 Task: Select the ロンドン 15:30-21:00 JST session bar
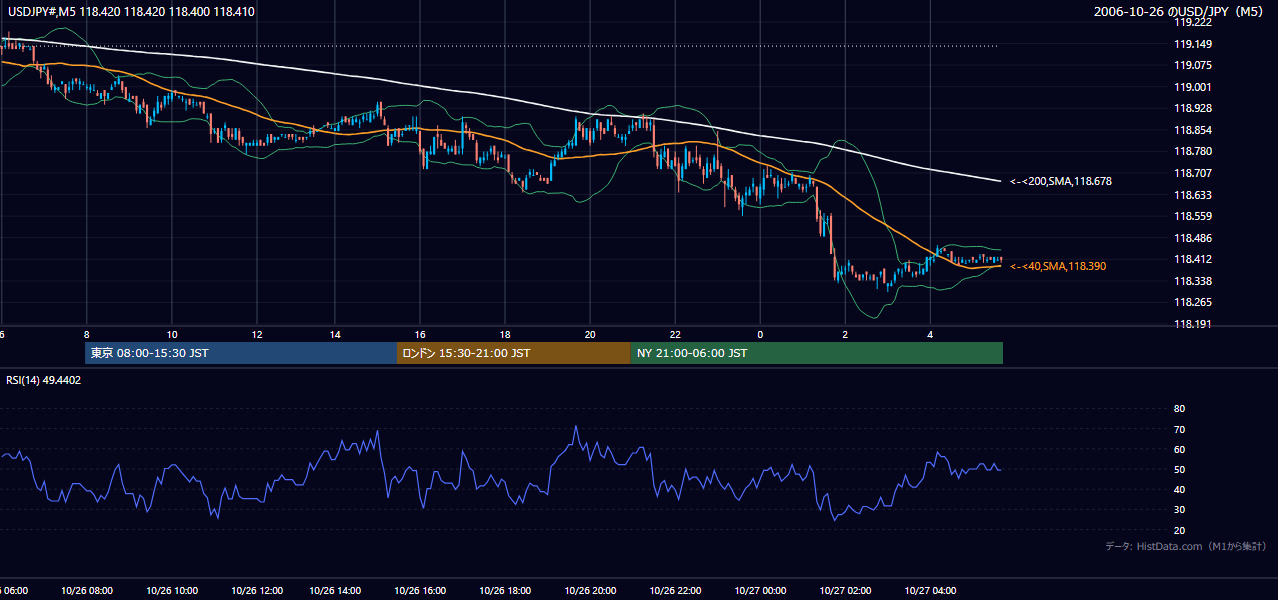click(514, 353)
